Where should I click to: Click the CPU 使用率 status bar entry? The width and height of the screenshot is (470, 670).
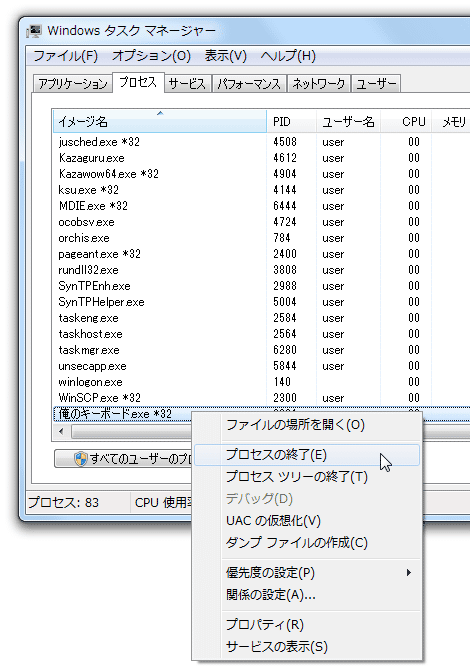(x=162, y=502)
